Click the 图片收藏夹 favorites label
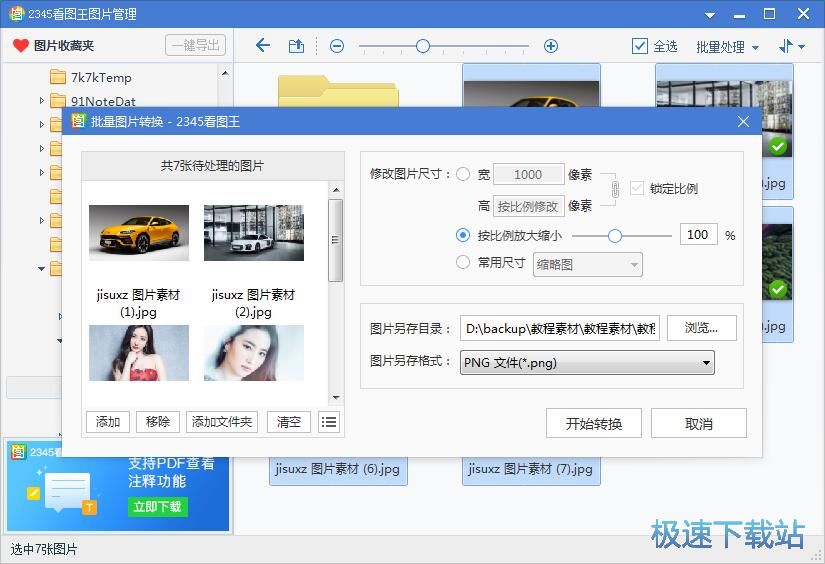This screenshot has height=564, width=825. pyautogui.click(x=64, y=46)
